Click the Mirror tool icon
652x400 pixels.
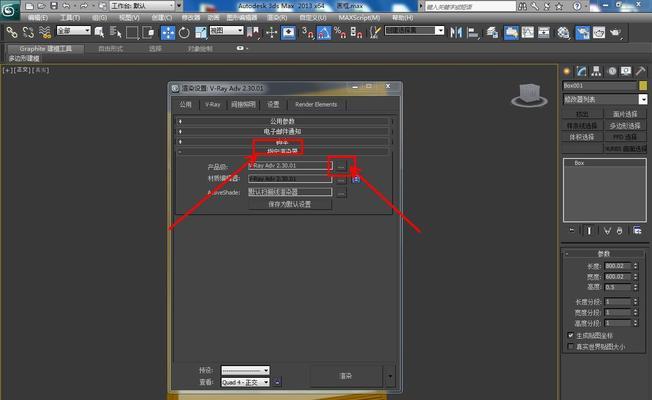(456, 32)
